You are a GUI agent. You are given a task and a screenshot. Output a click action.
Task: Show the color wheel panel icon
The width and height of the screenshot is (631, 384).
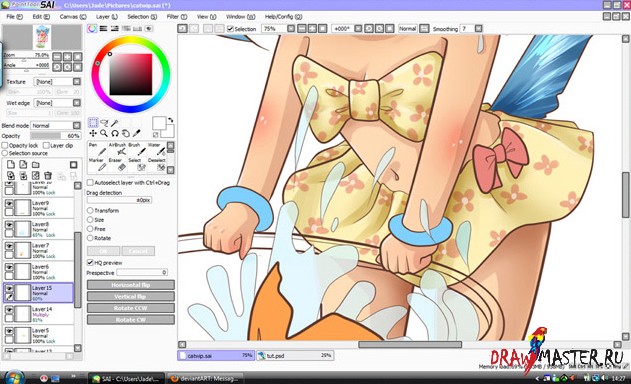pyautogui.click(x=92, y=29)
